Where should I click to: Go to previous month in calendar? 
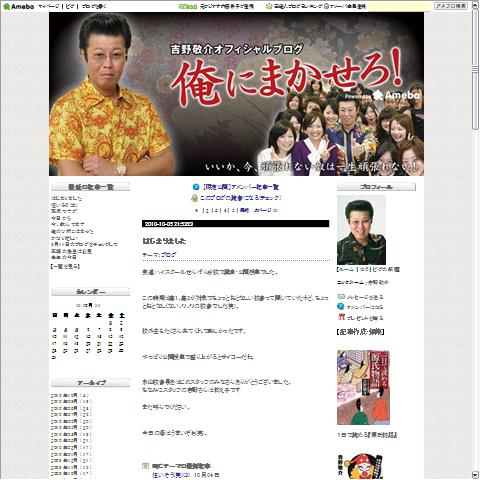[78, 305]
